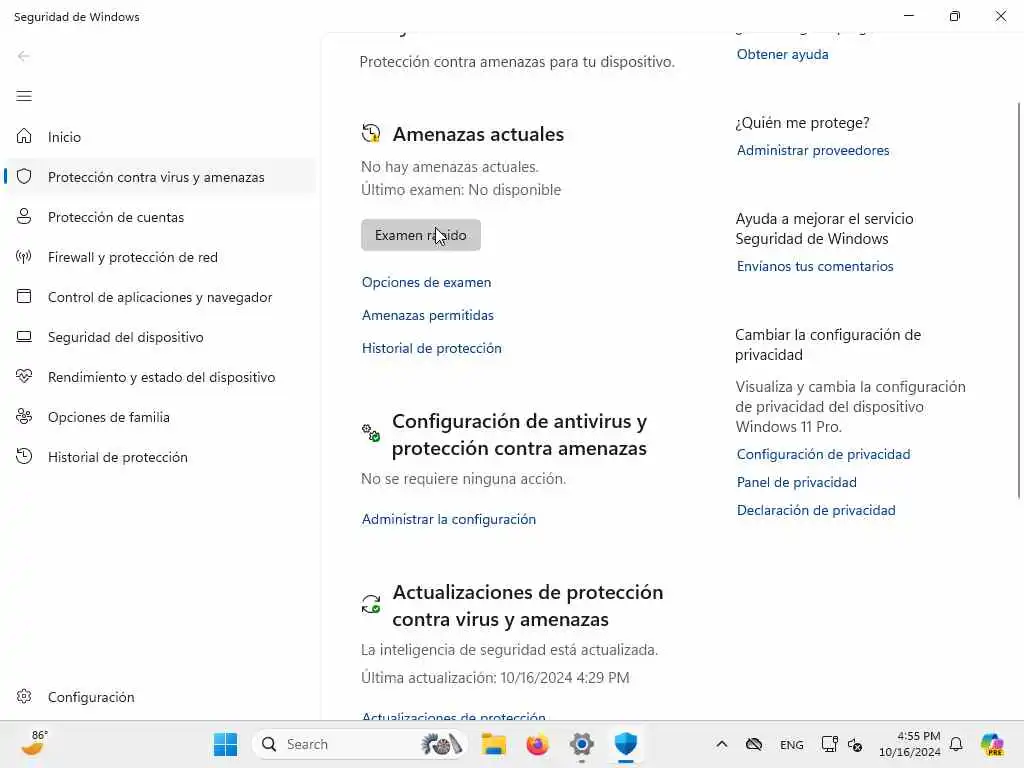Click the cloud sync tray icon
The height and width of the screenshot is (768, 1024).
coord(754,744)
